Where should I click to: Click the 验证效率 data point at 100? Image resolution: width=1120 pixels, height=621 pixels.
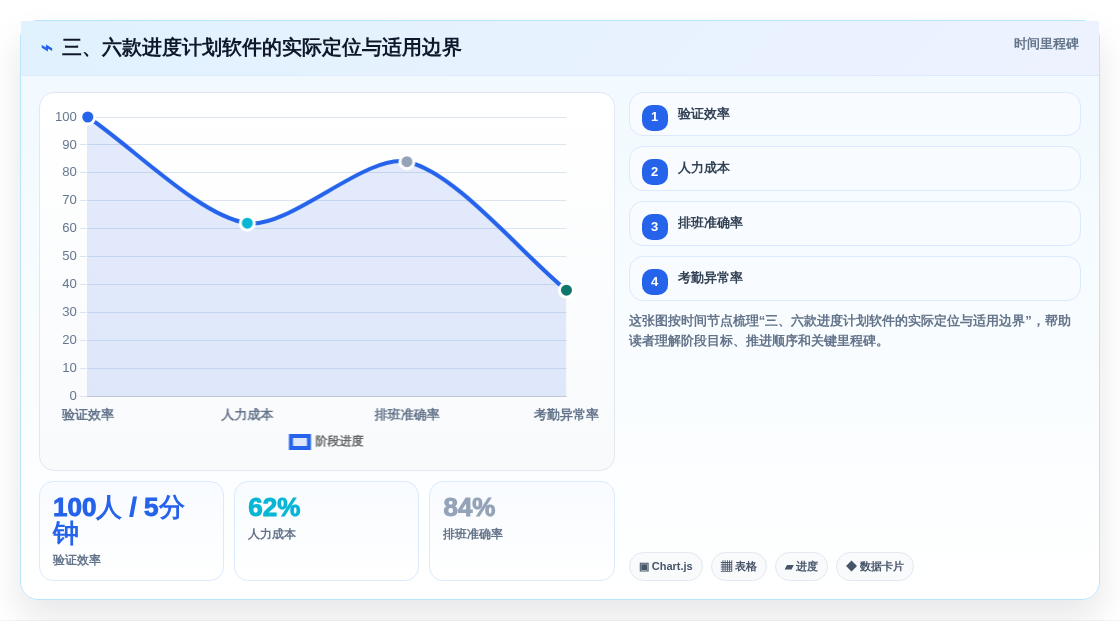88,117
